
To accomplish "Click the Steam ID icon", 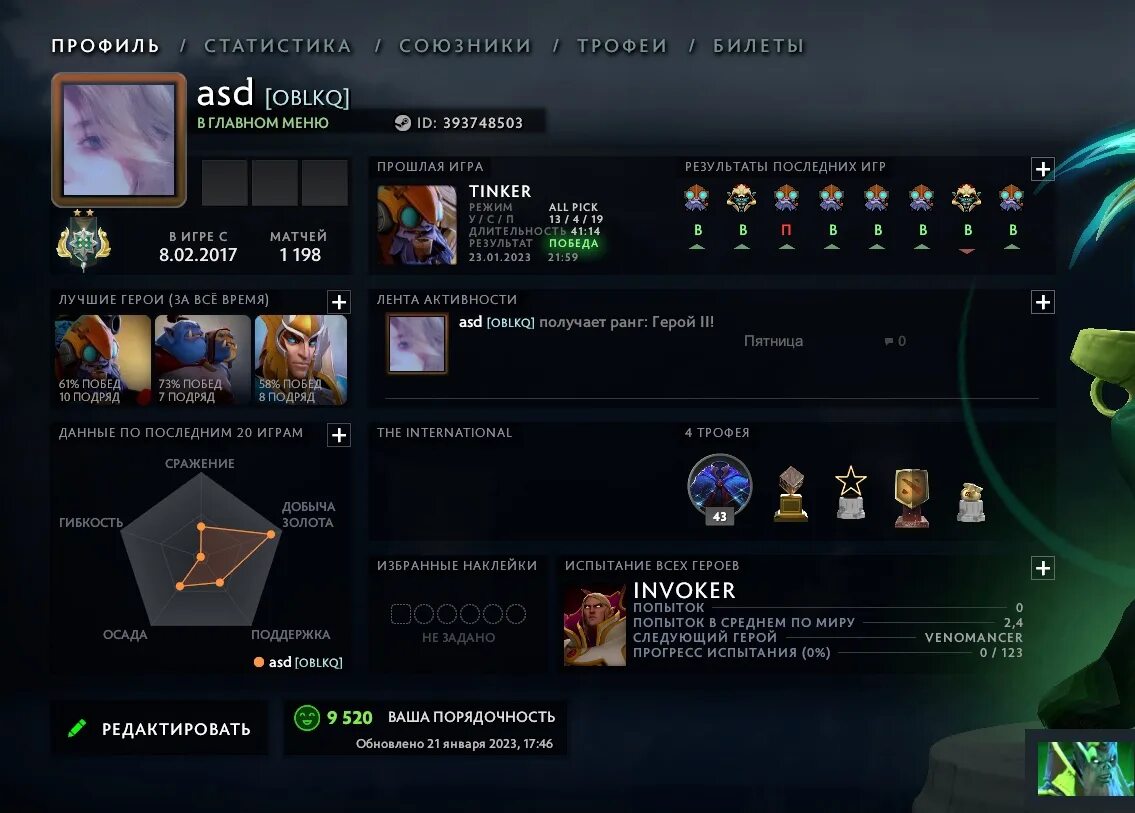I will (x=402, y=123).
